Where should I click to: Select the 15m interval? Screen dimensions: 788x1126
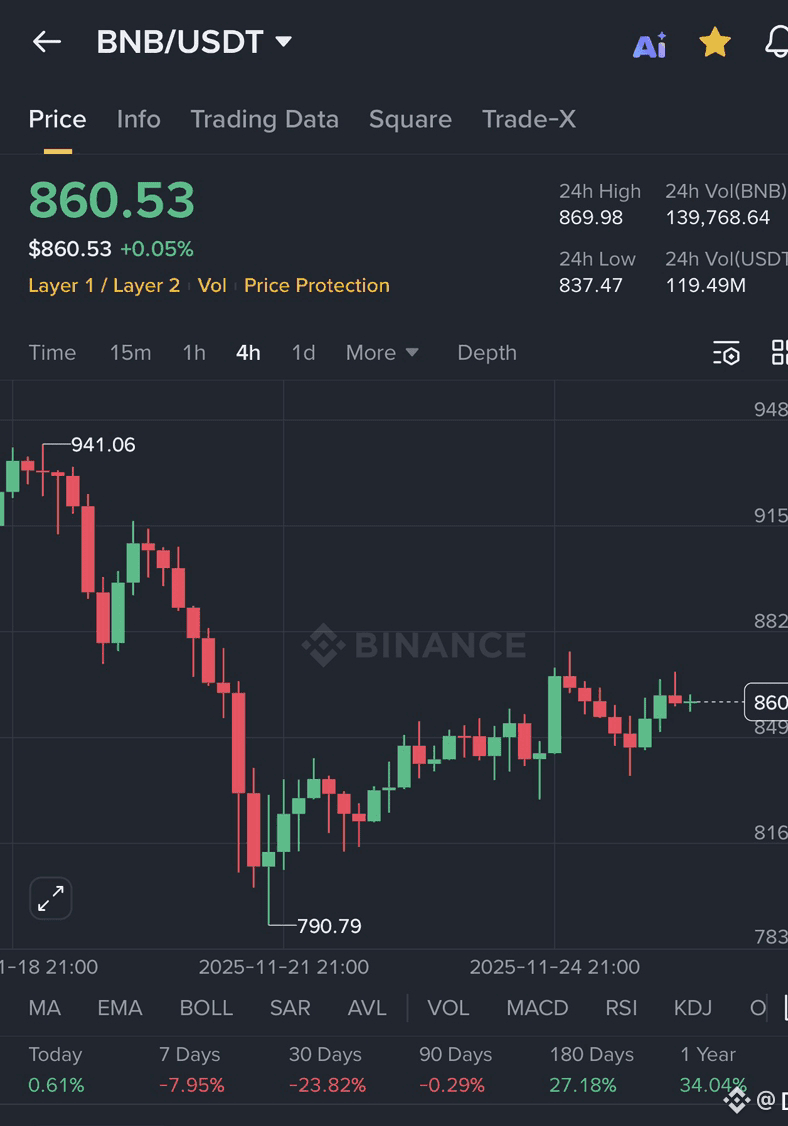click(x=130, y=353)
